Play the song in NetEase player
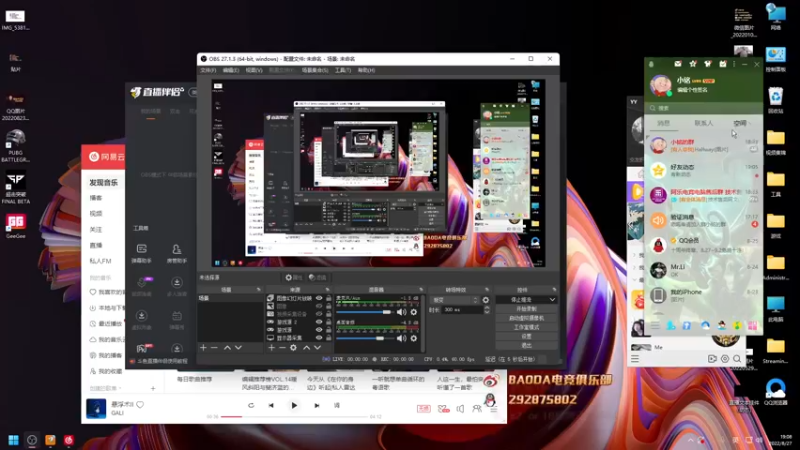Image resolution: width=800 pixels, height=450 pixels. point(294,406)
